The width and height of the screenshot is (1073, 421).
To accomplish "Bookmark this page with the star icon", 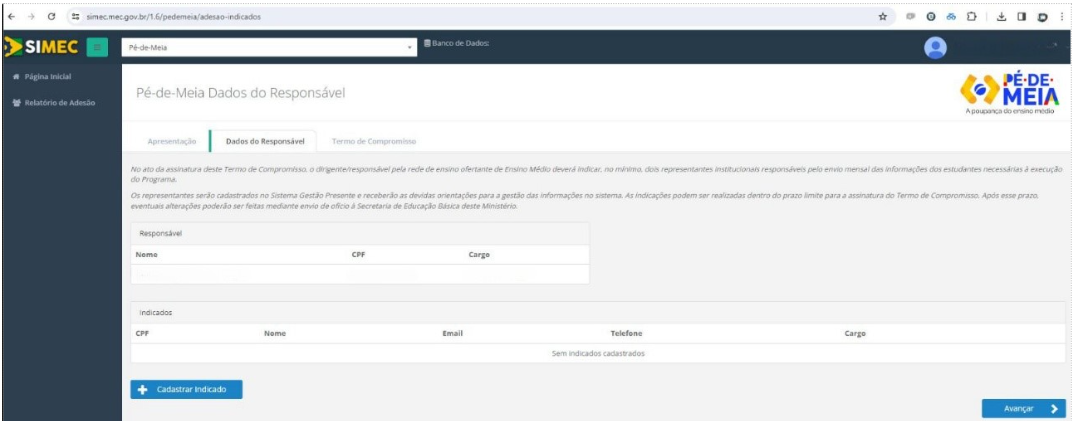I will [x=883, y=16].
